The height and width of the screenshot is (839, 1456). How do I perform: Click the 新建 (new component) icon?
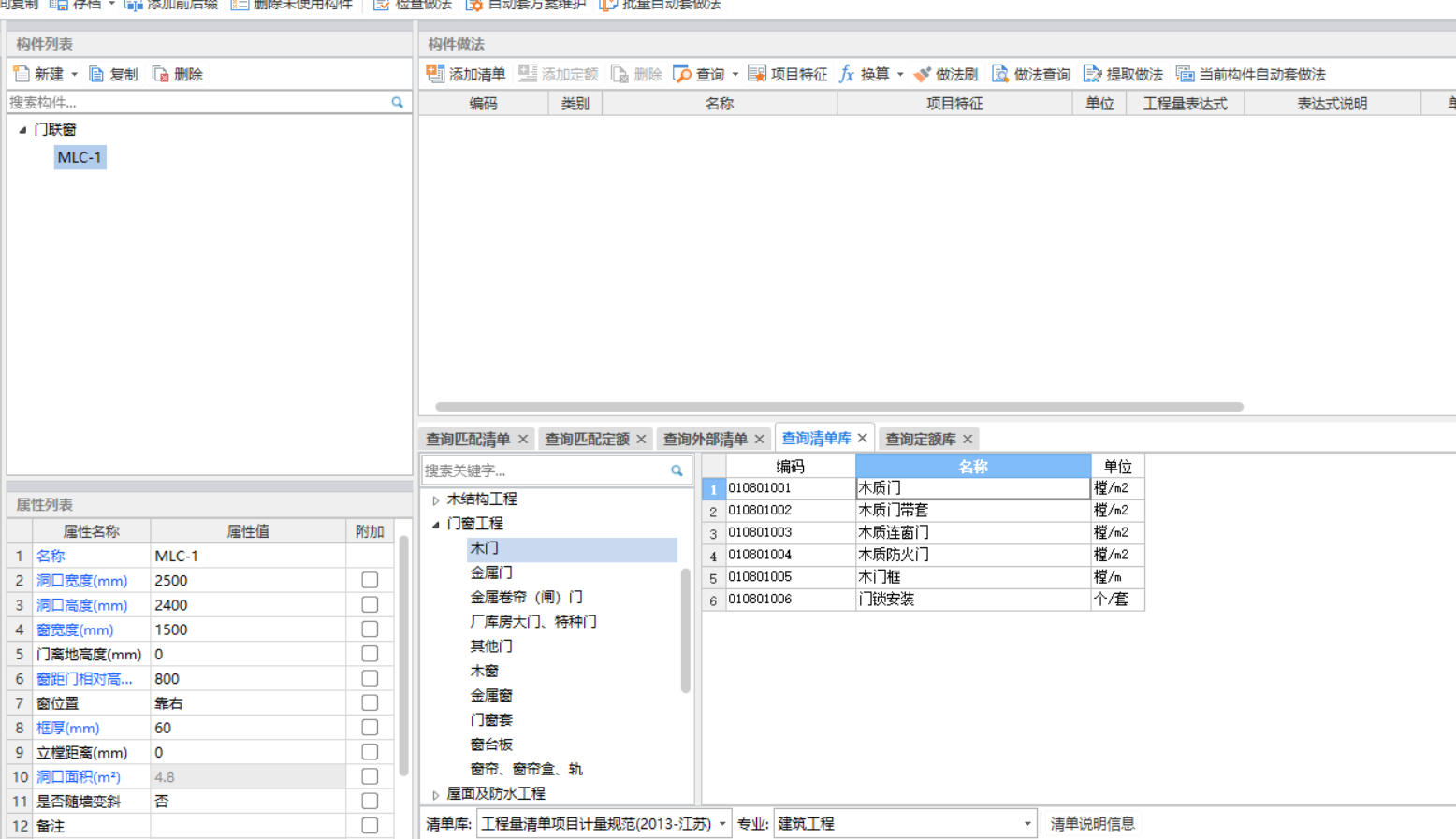click(22, 74)
